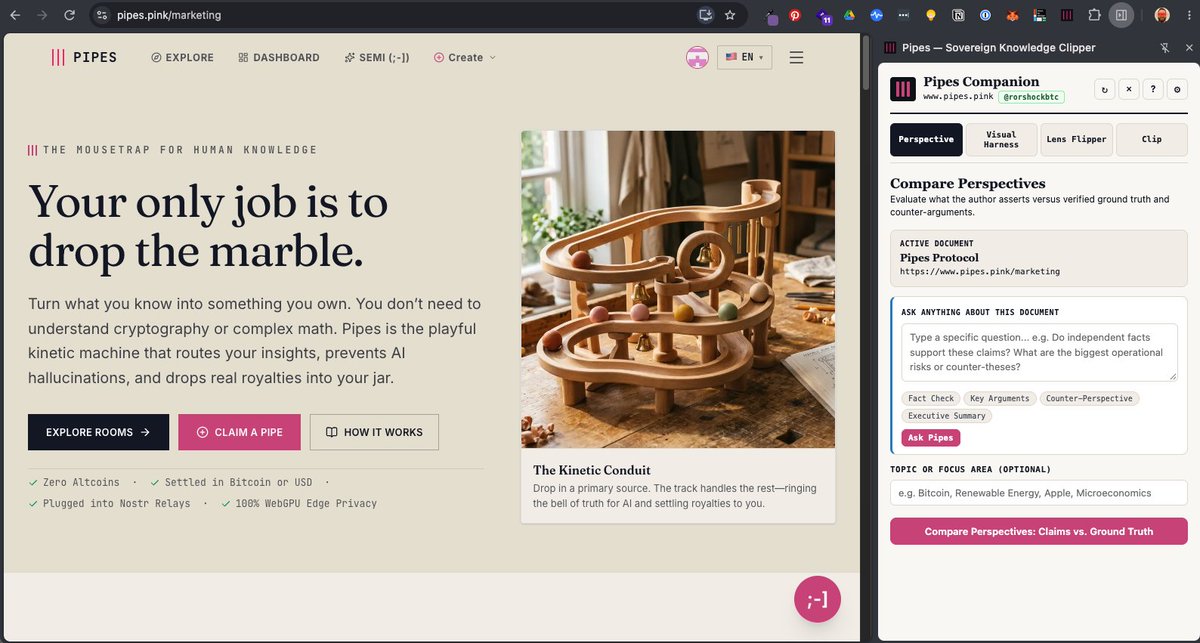This screenshot has height=643, width=1200.
Task: Click the active document URL text
Action: tap(980, 271)
